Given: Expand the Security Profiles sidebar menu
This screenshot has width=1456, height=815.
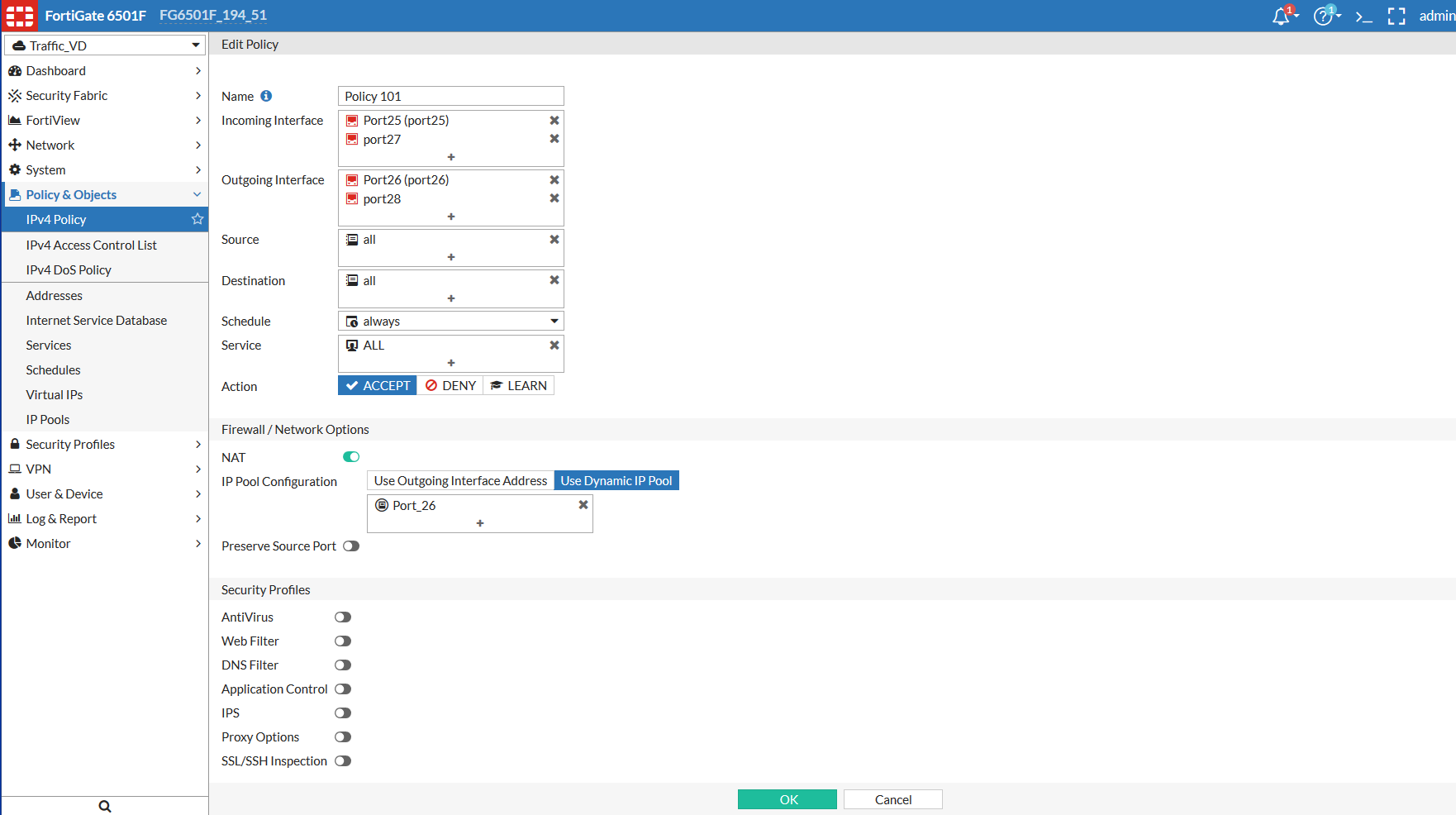Looking at the screenshot, I should coord(105,444).
